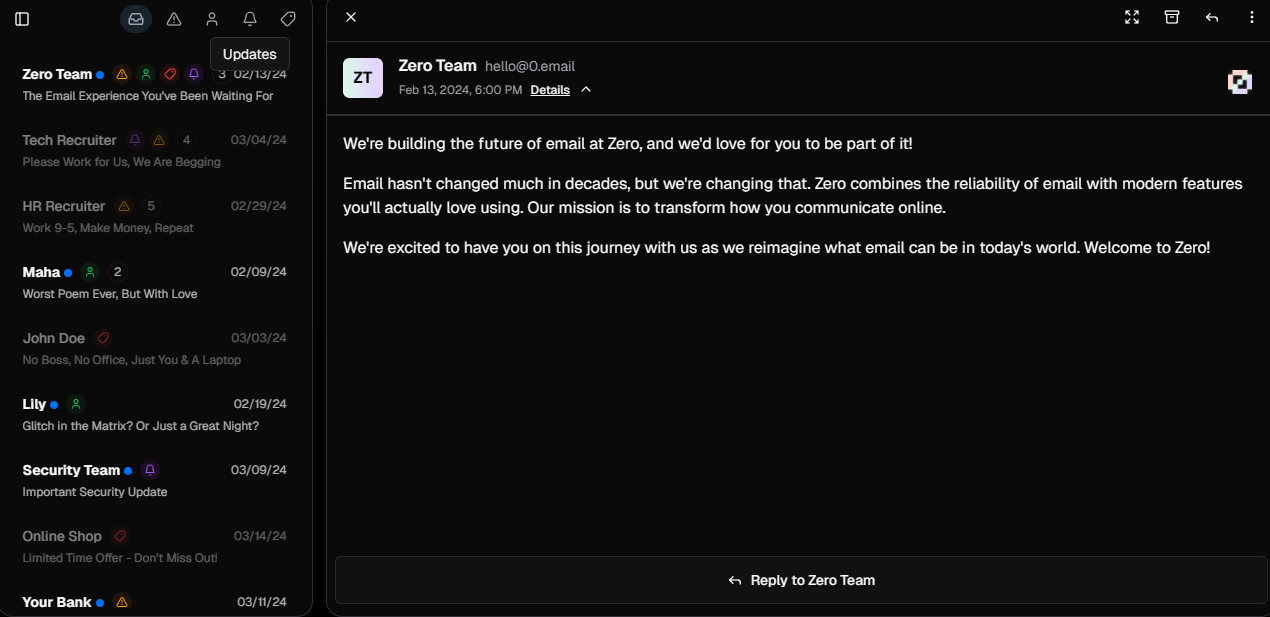
Task: Click the reply arrow in top toolbar
Action: 1212,17
